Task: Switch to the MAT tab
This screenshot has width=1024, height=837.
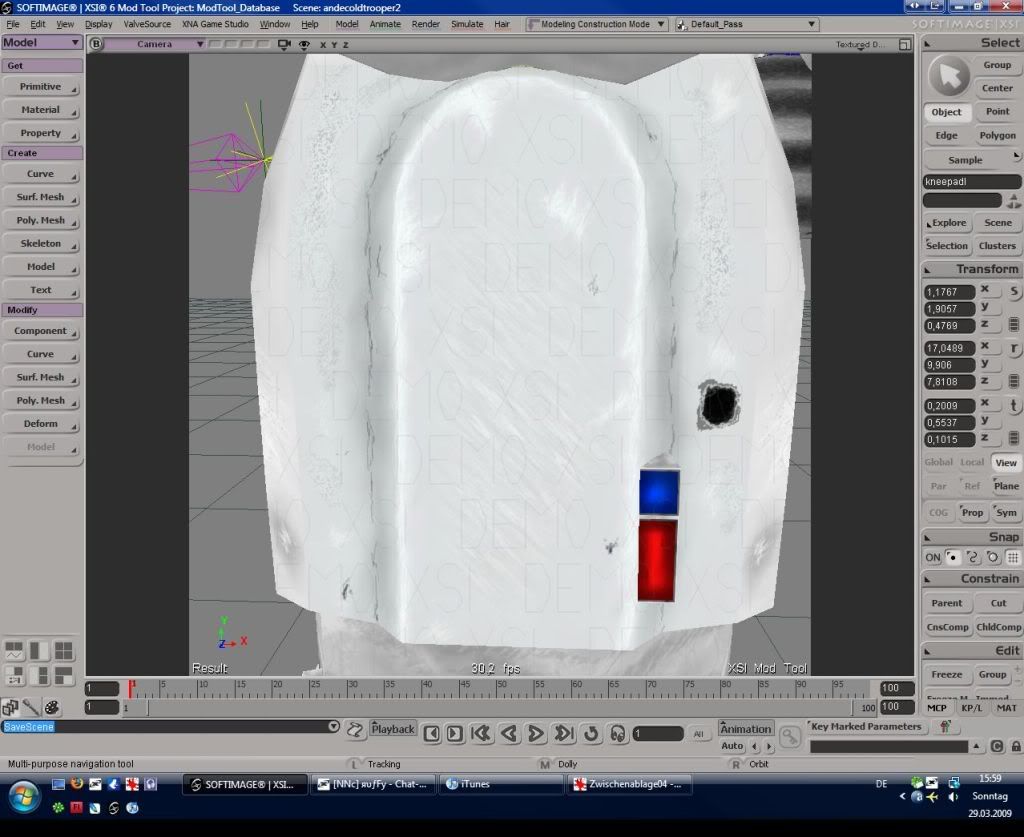Action: click(x=1006, y=708)
